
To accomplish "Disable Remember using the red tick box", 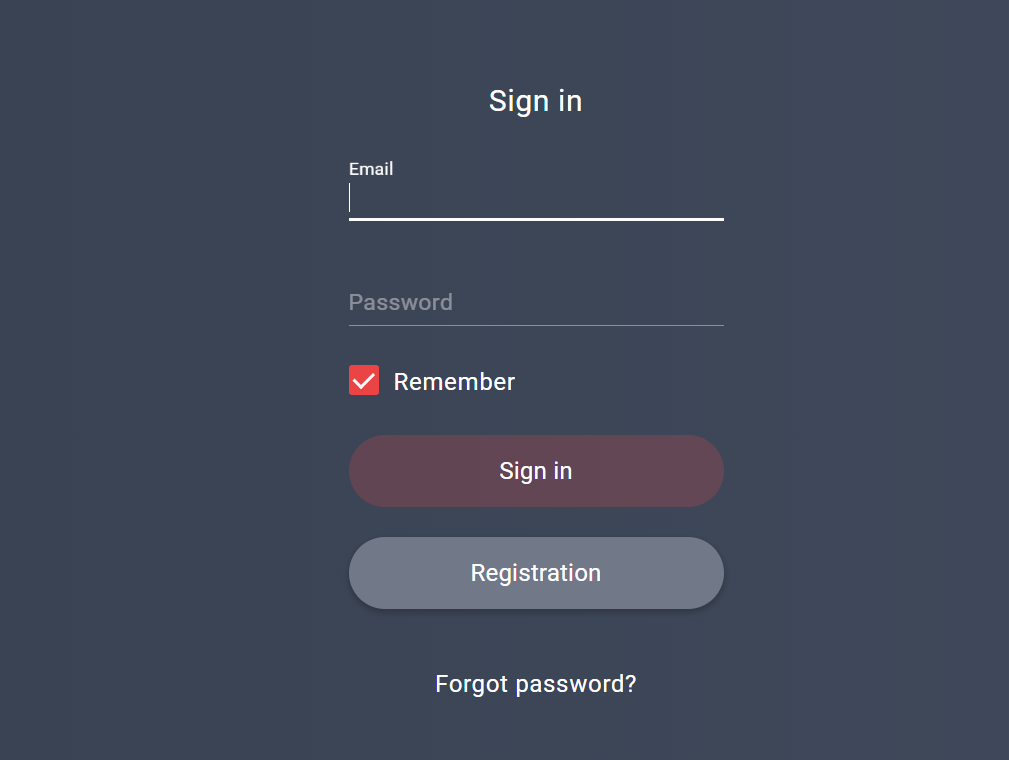I will click(x=364, y=381).
